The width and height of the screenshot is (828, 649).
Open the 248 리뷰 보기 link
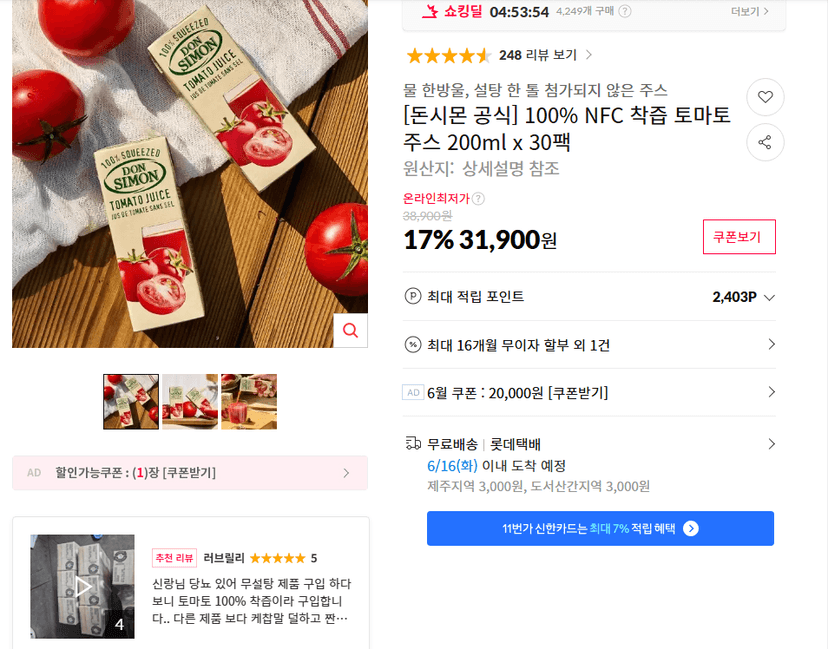[545, 55]
